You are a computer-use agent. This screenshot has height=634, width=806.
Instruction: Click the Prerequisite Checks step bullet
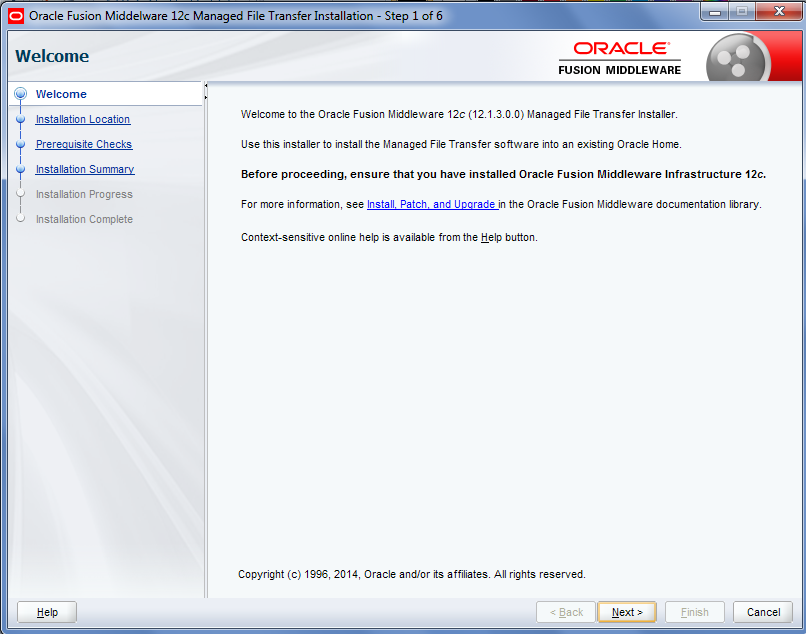tap(21, 144)
